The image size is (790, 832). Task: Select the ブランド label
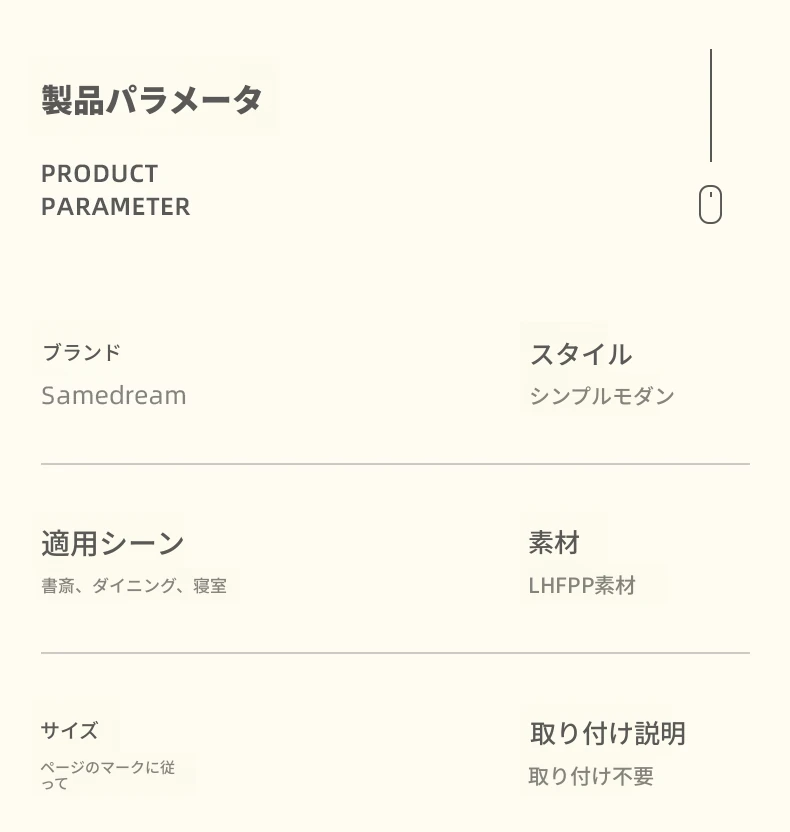[81, 353]
